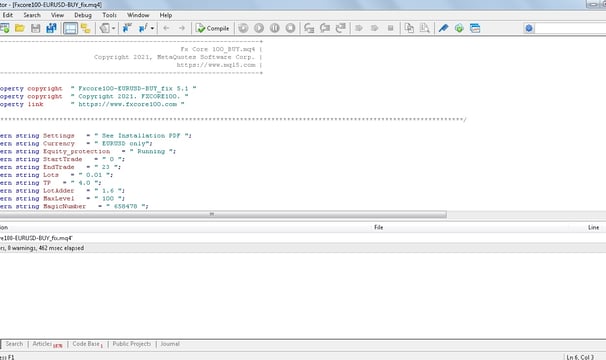Toggle the Toolbox panel icon

(70, 28)
